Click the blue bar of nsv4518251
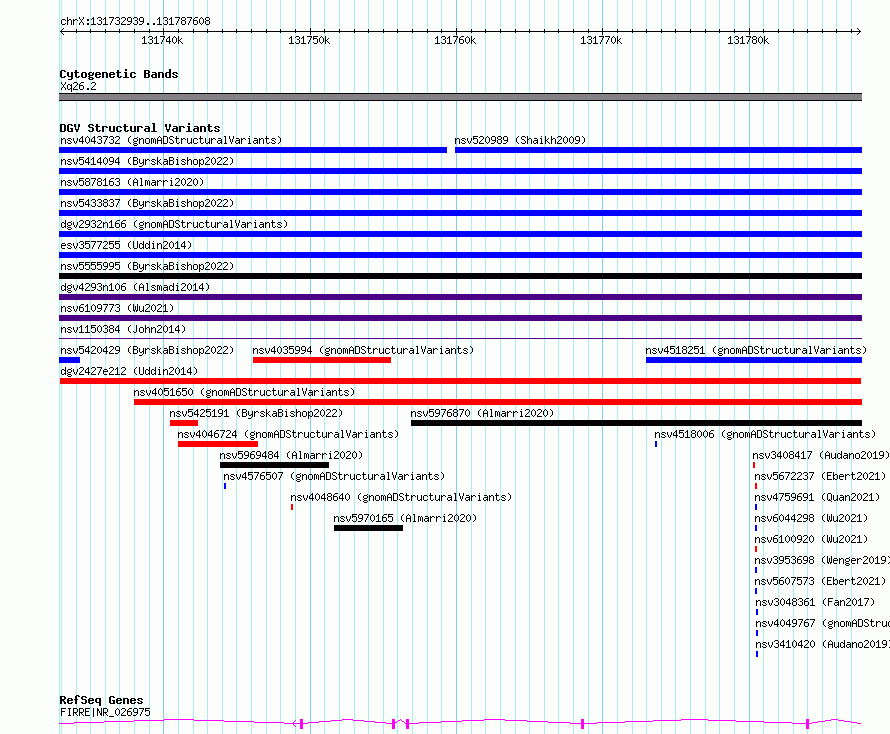 [754, 360]
